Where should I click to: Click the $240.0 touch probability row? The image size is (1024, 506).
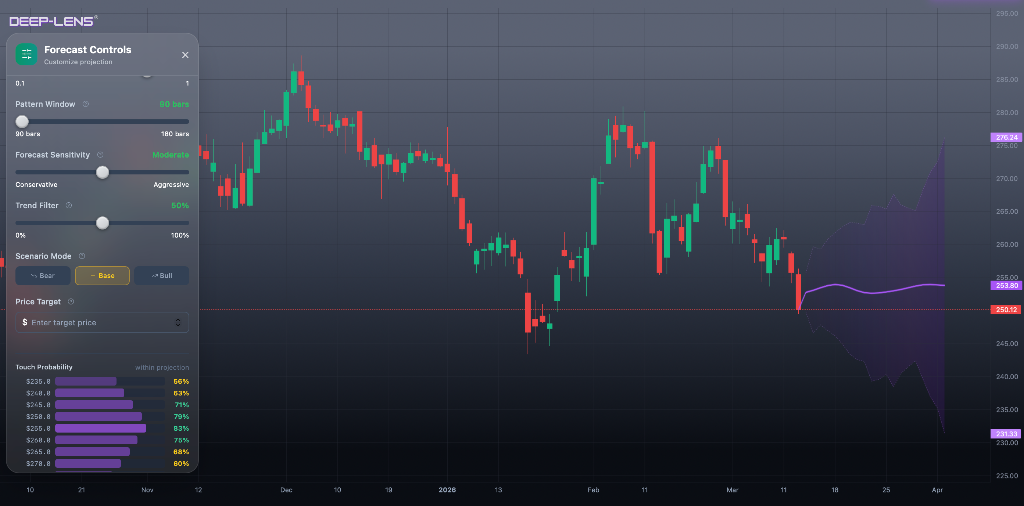pos(103,393)
